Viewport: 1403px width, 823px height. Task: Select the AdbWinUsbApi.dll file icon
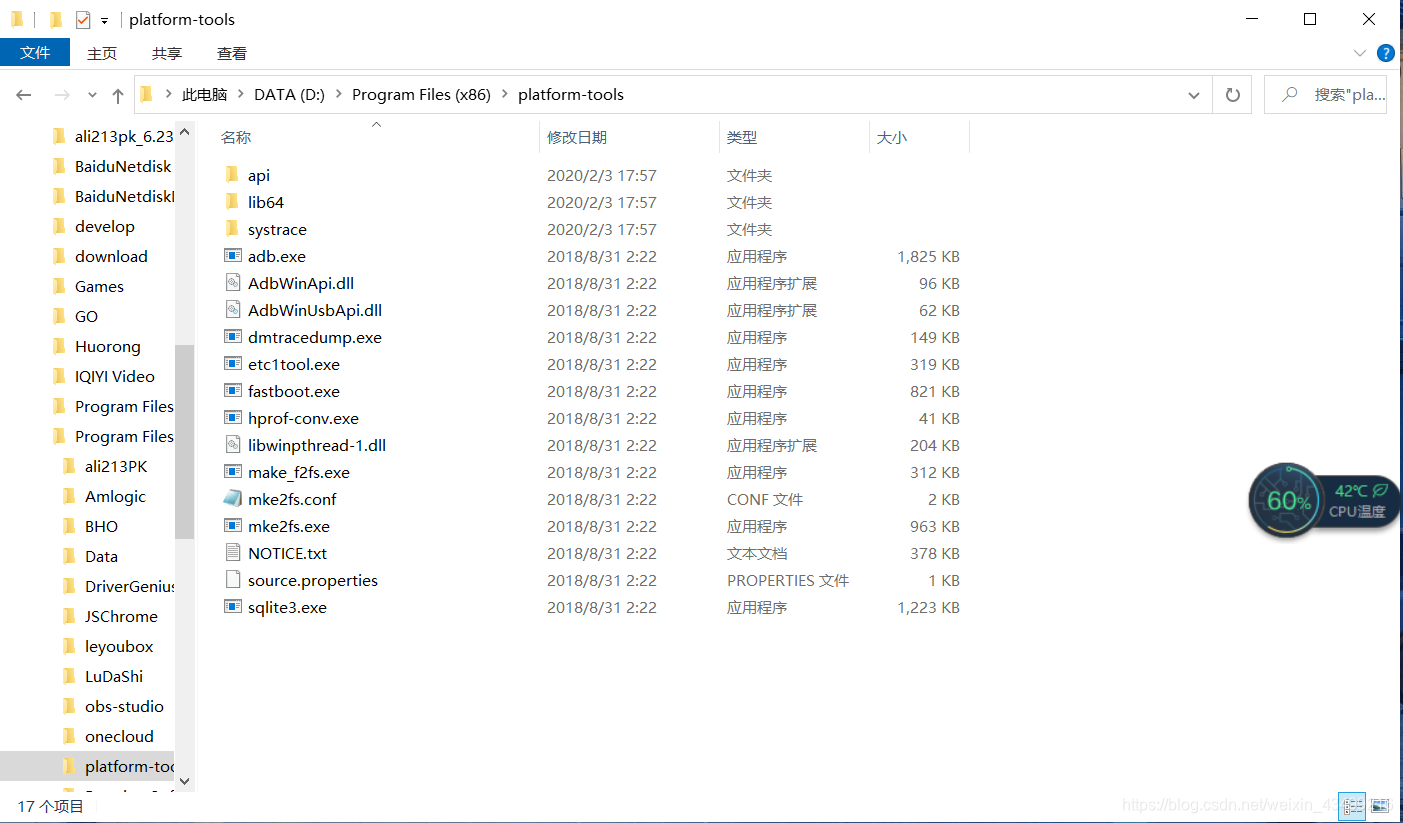pyautogui.click(x=232, y=310)
